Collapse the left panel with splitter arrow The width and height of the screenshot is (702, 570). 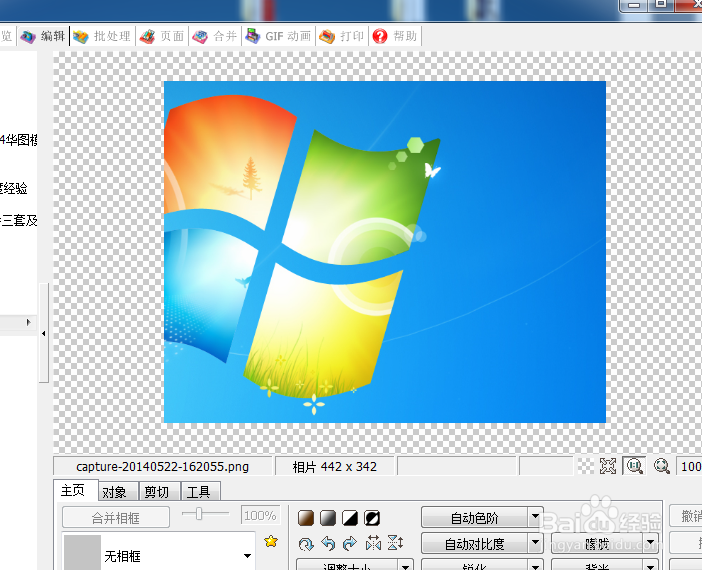pyautogui.click(x=44, y=334)
